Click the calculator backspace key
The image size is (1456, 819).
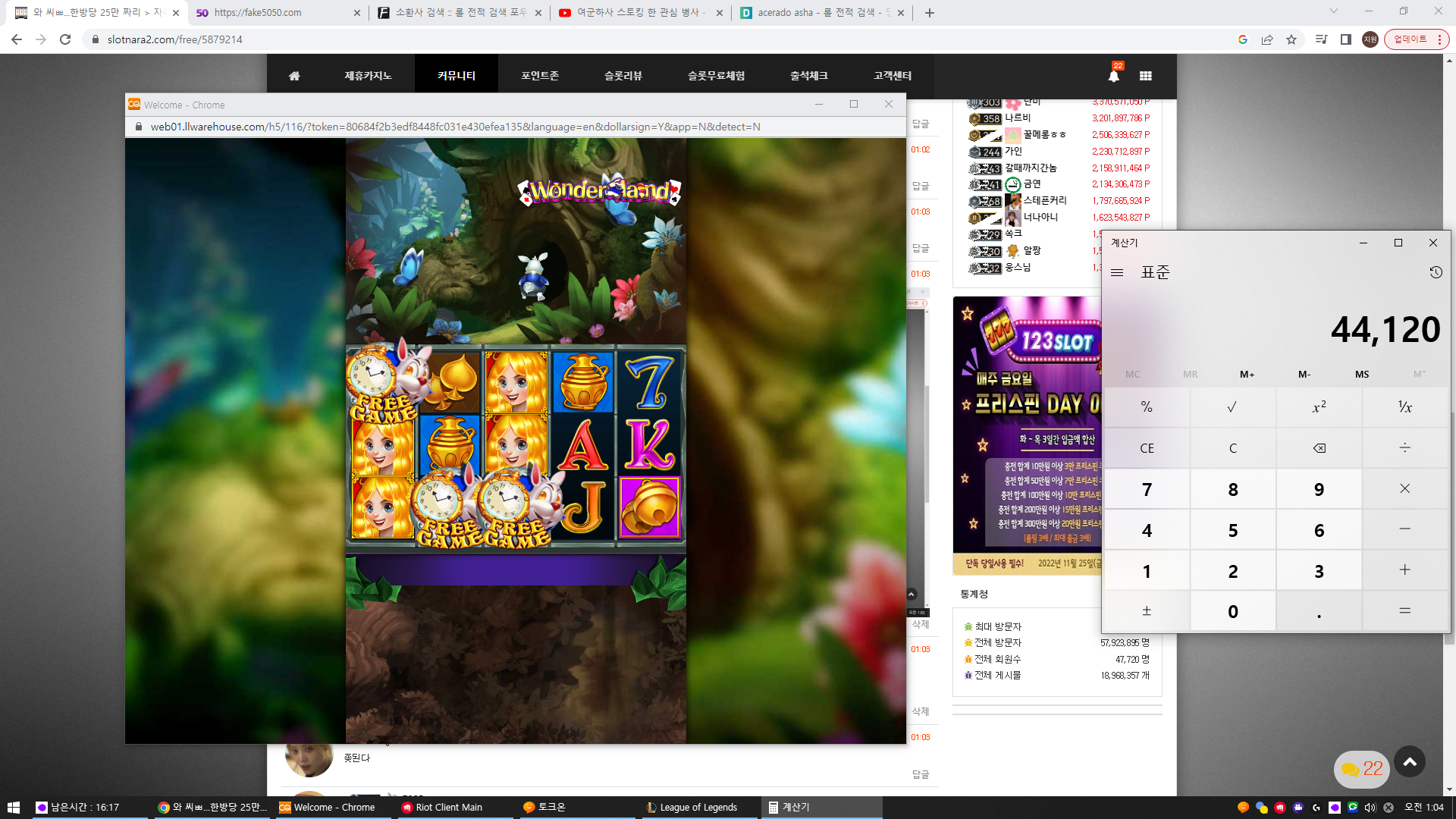pyautogui.click(x=1319, y=448)
